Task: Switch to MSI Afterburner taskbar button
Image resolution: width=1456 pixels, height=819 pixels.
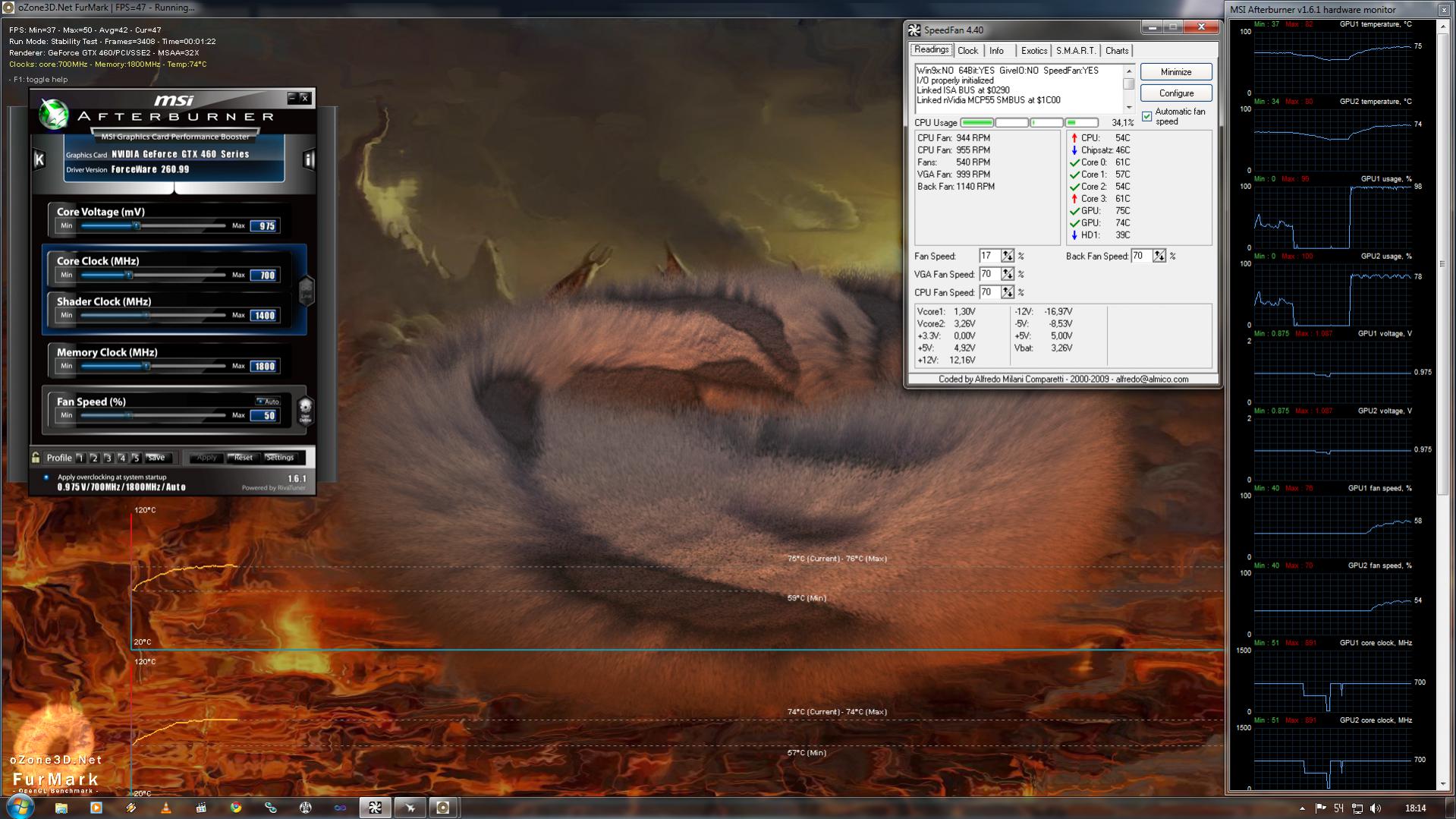Action: 410,808
